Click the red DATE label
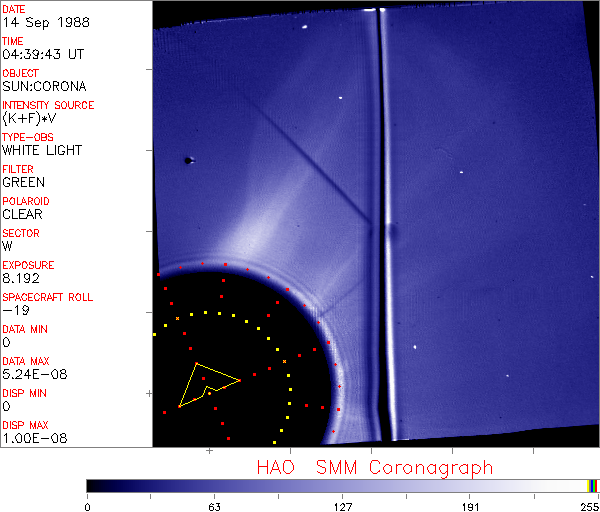This screenshot has height=512, width=600. pyautogui.click(x=14, y=9)
